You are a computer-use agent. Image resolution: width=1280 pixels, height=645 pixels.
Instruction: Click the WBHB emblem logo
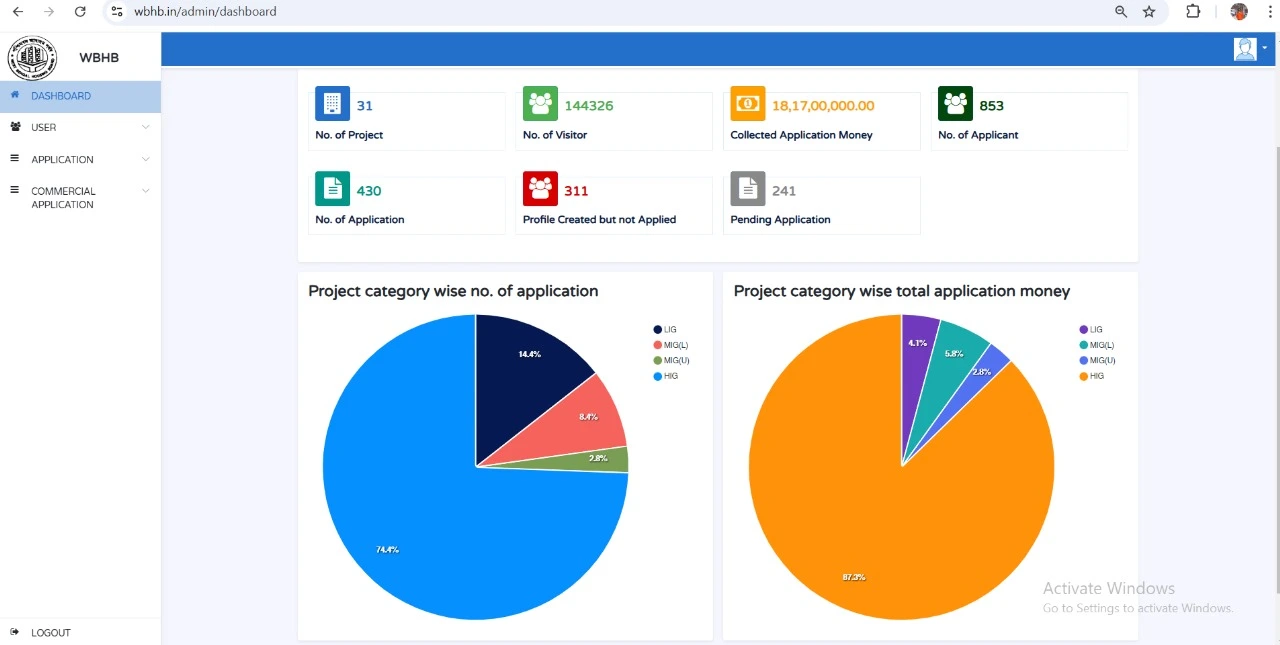click(32, 57)
